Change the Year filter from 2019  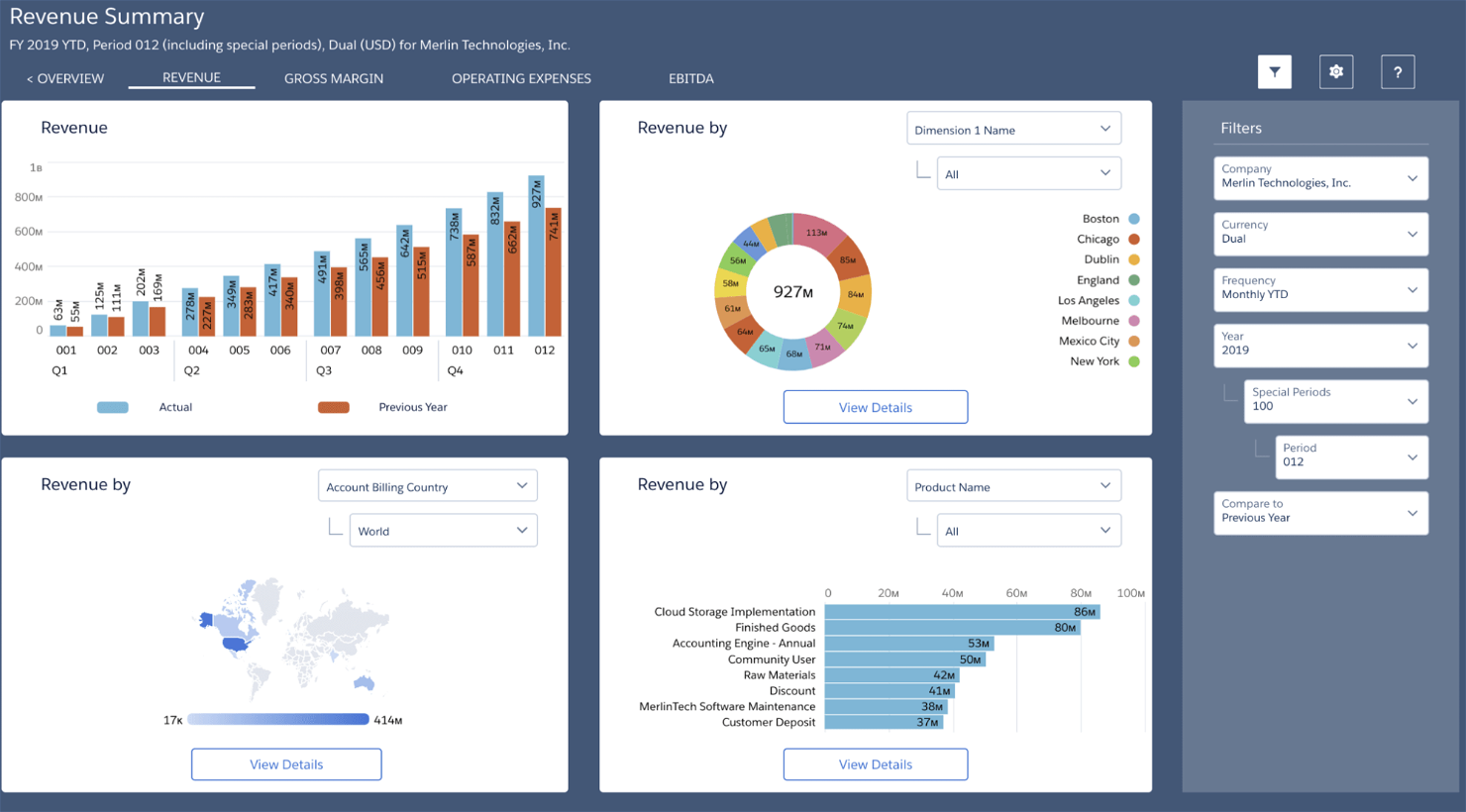click(x=1320, y=346)
